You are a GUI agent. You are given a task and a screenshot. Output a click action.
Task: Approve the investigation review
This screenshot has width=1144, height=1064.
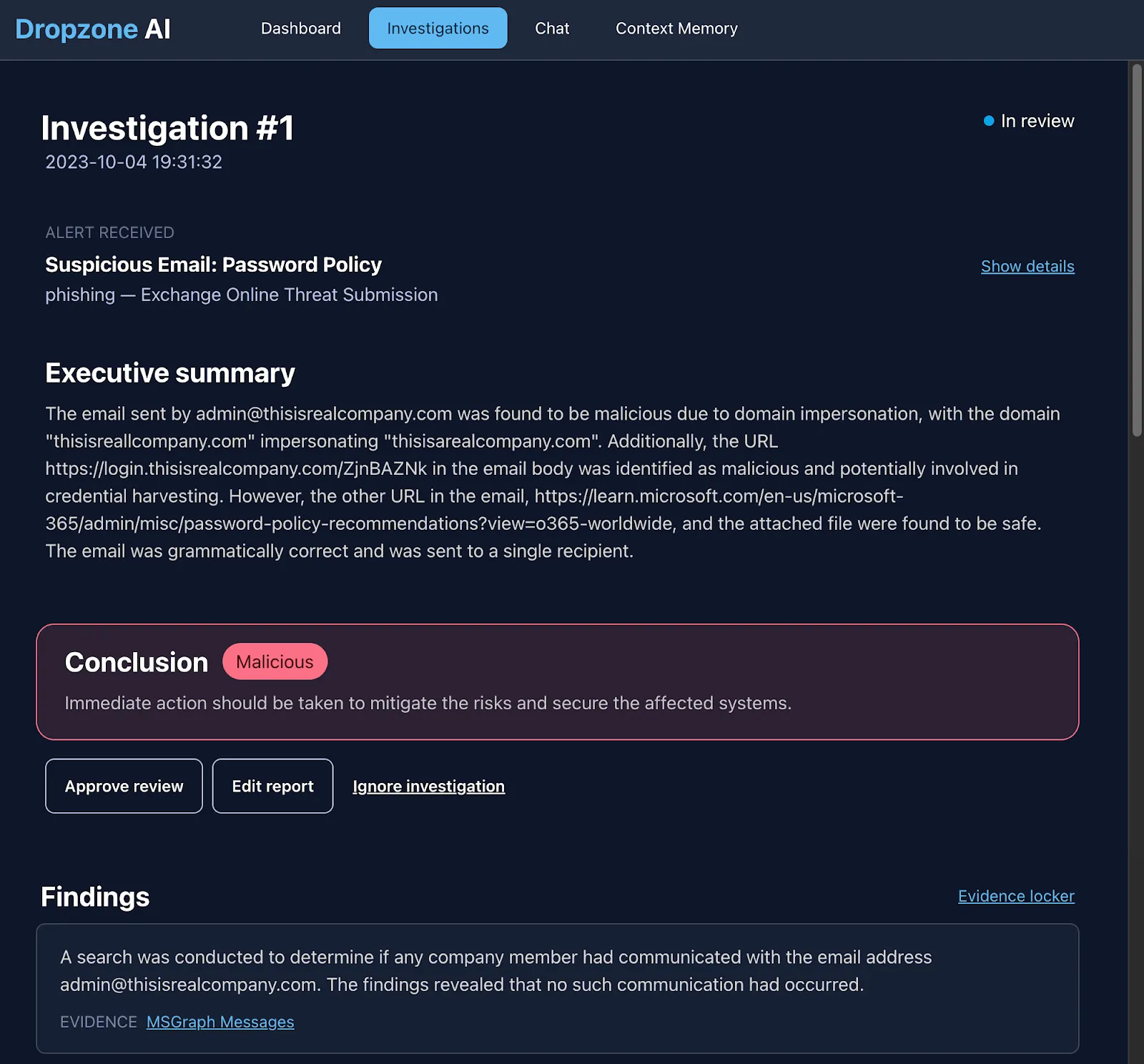(124, 786)
